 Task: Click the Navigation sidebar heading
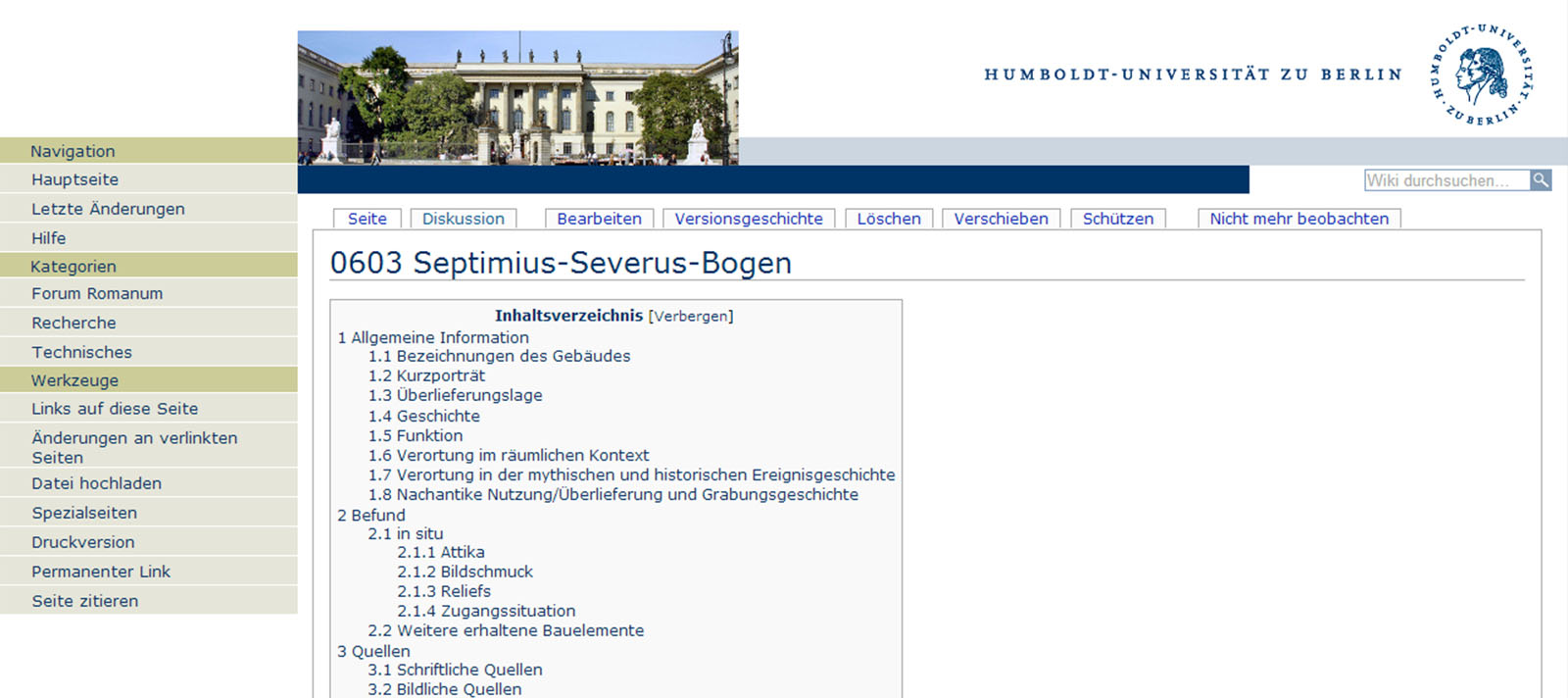(x=73, y=151)
